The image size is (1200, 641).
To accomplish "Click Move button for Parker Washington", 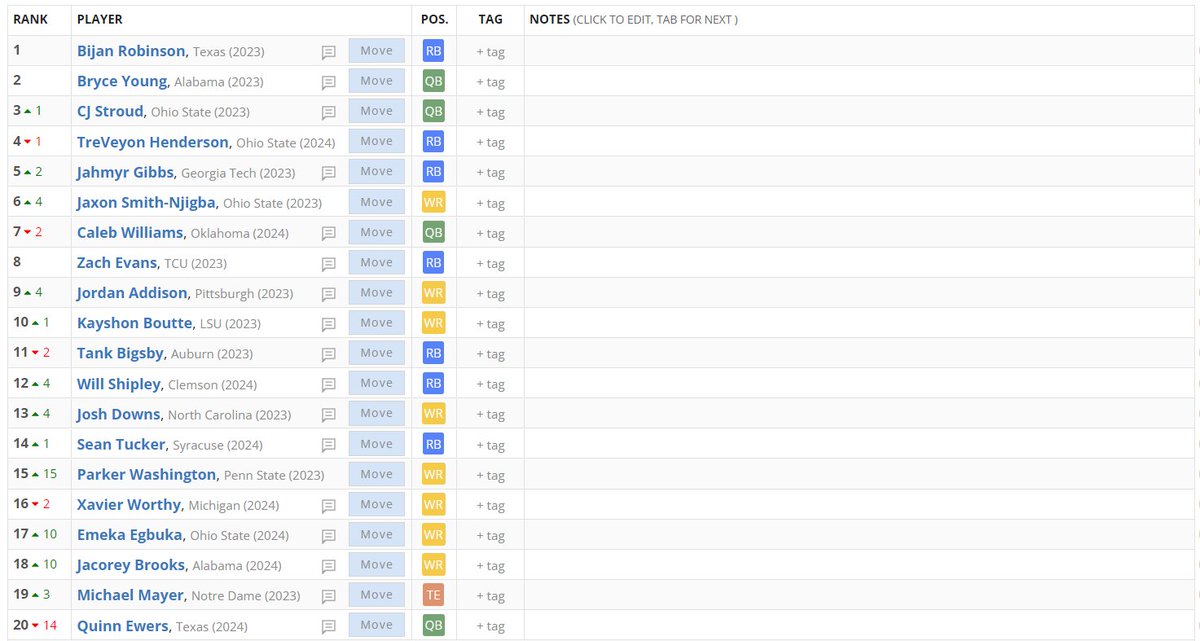I will [x=377, y=474].
